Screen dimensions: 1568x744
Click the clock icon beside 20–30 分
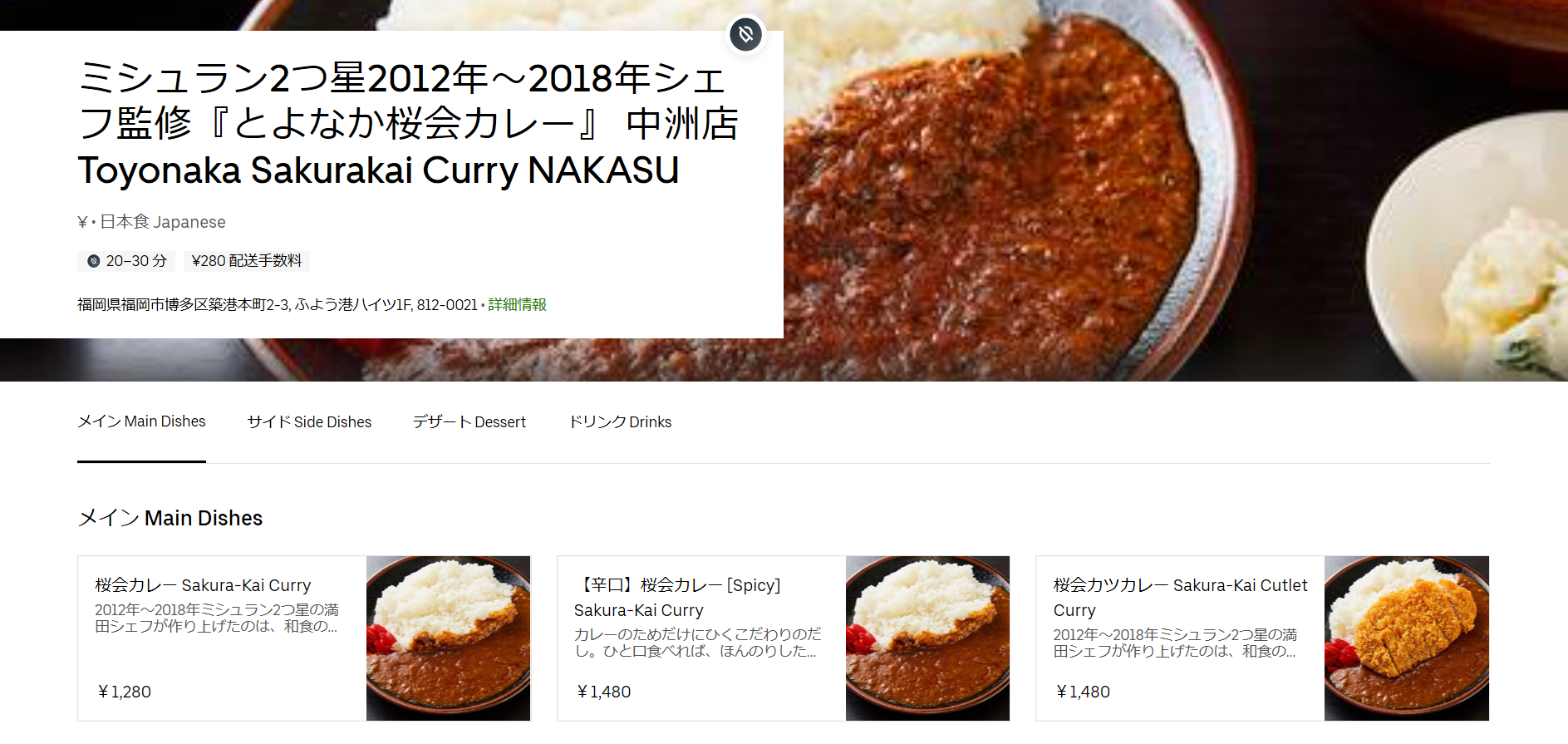94,261
